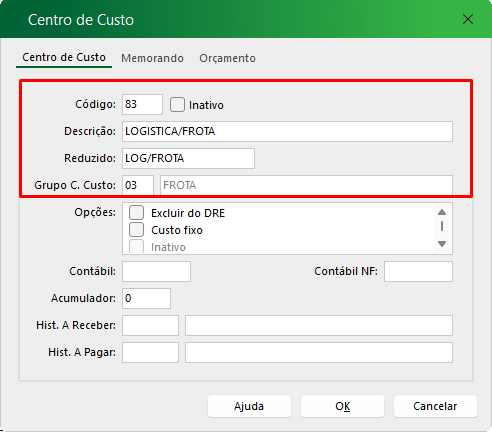Click the Contábil NF input field
This screenshot has width=492, height=432.
(x=418, y=271)
